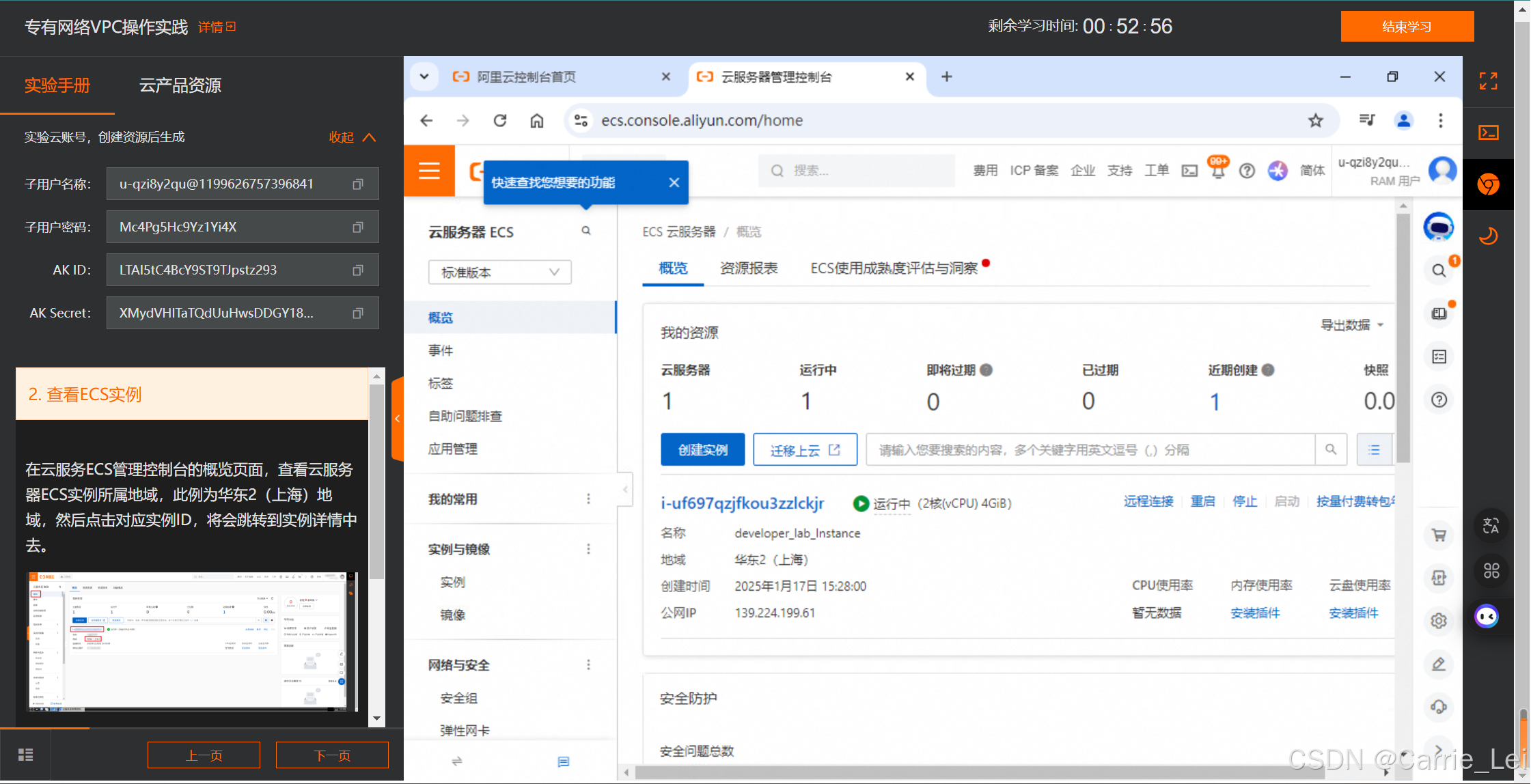Click the 迁移上云 button
The width and height of the screenshot is (1531, 784).
pyautogui.click(x=805, y=449)
